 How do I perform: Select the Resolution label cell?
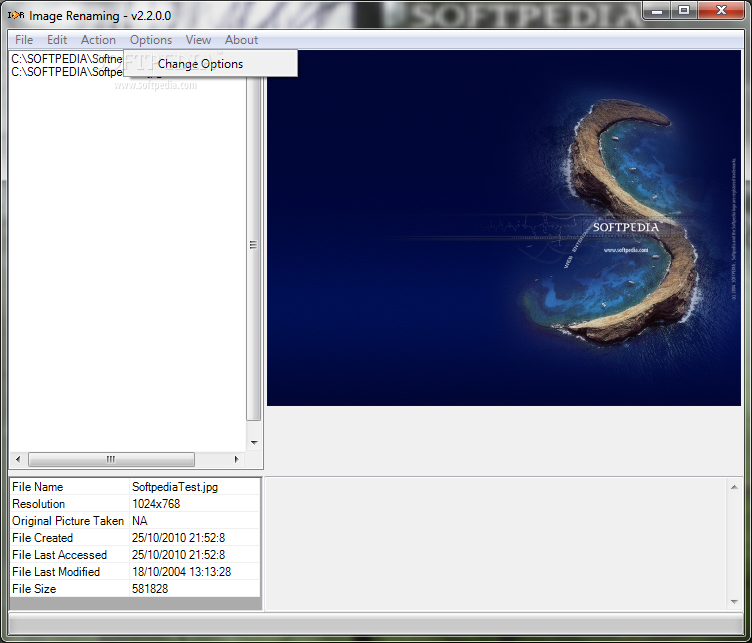click(x=70, y=504)
